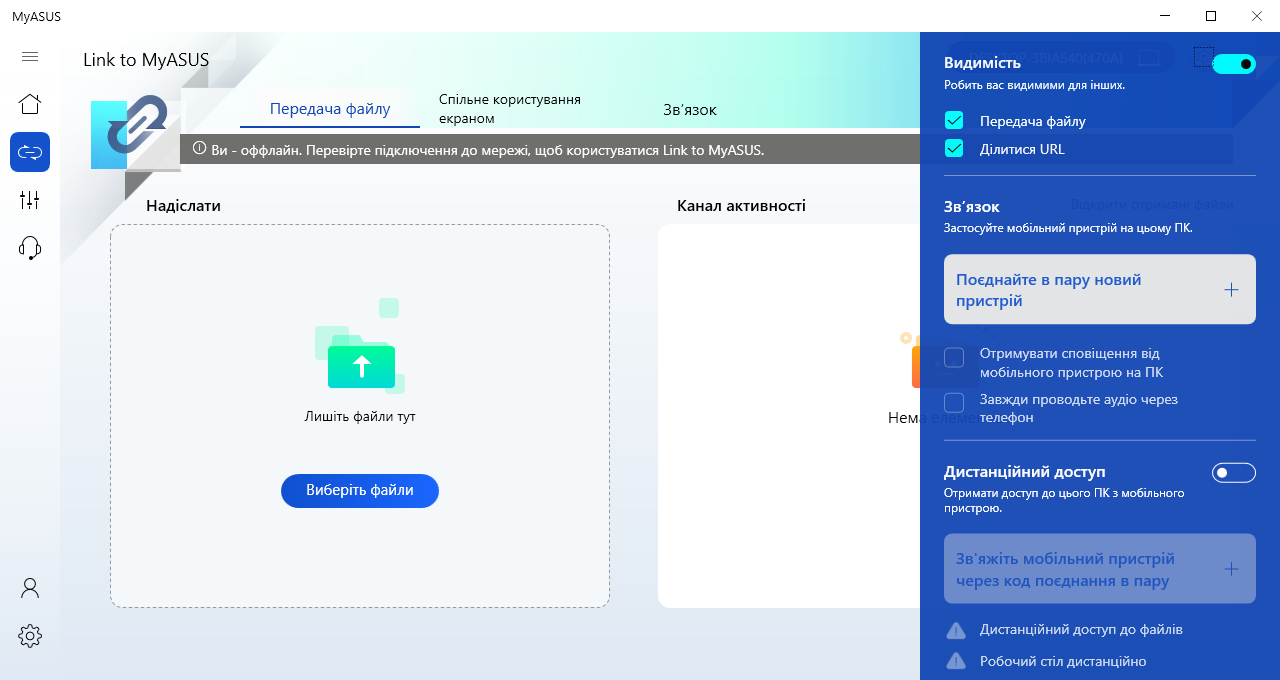
Task: Check Отримувати сповіщення від мобільного пристрою
Action: (954, 357)
